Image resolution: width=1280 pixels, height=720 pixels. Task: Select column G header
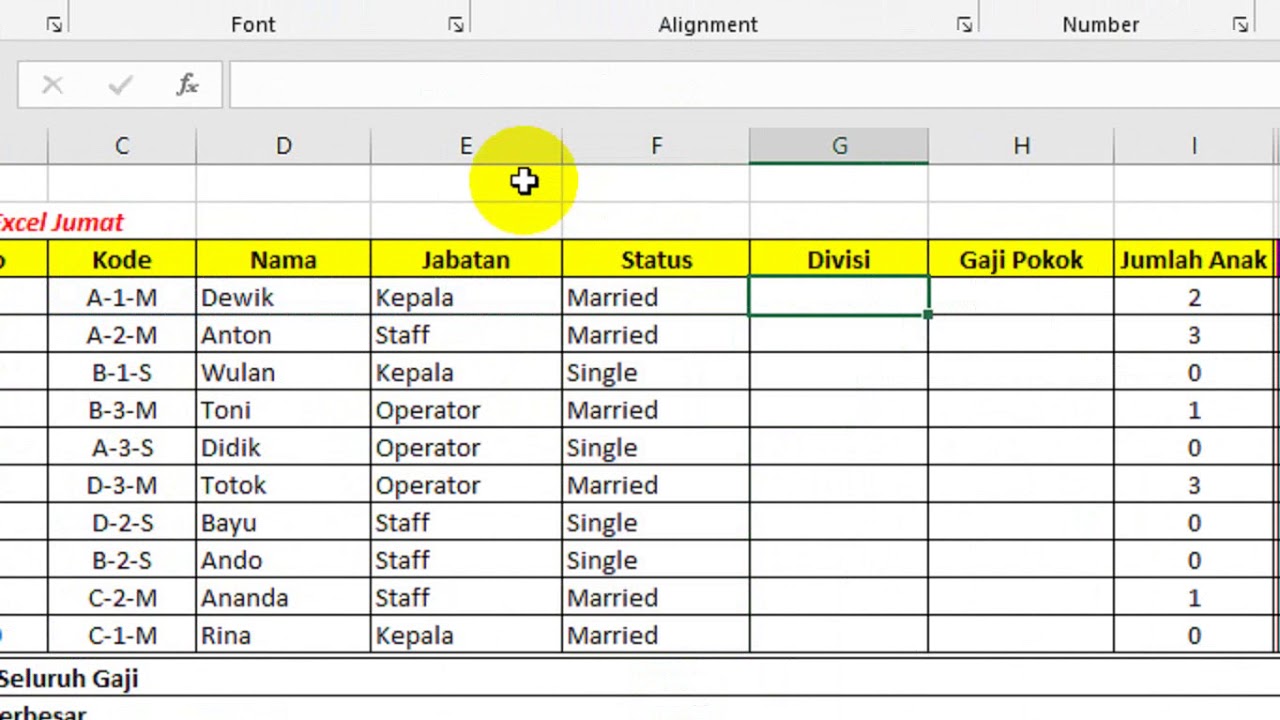pos(839,147)
